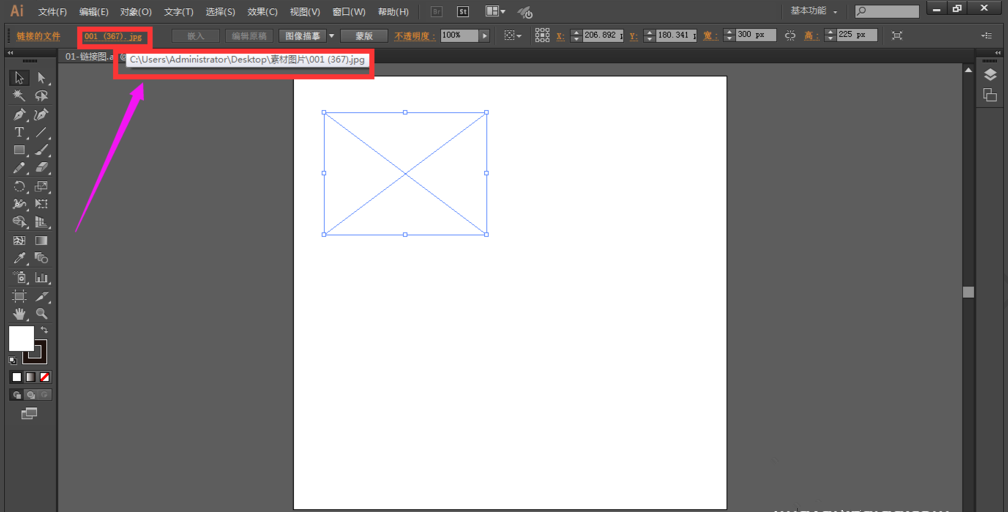Open the 基本功能 workspace dropdown

point(813,12)
